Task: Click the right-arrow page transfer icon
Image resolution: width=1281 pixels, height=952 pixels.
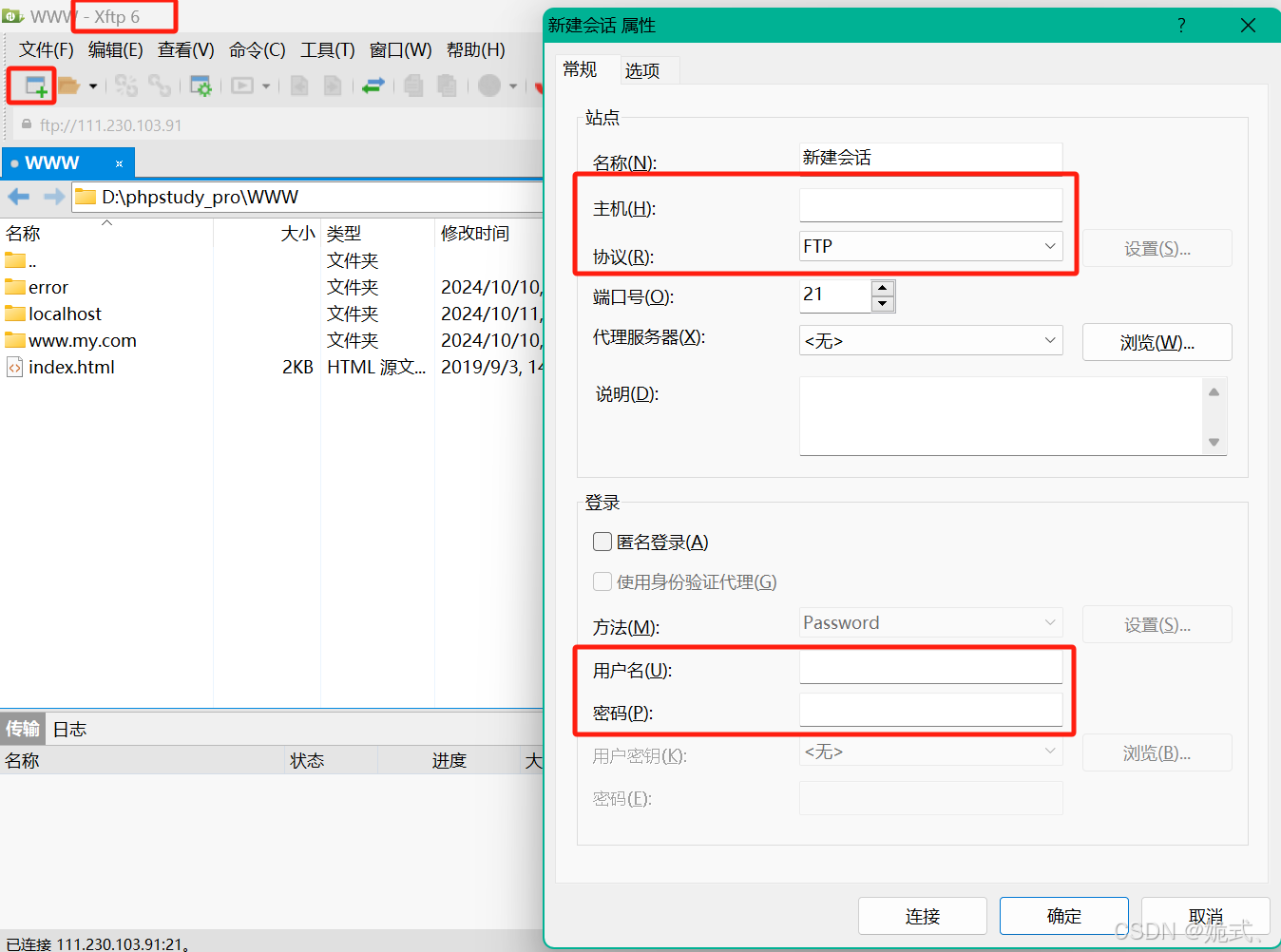Action: click(333, 86)
